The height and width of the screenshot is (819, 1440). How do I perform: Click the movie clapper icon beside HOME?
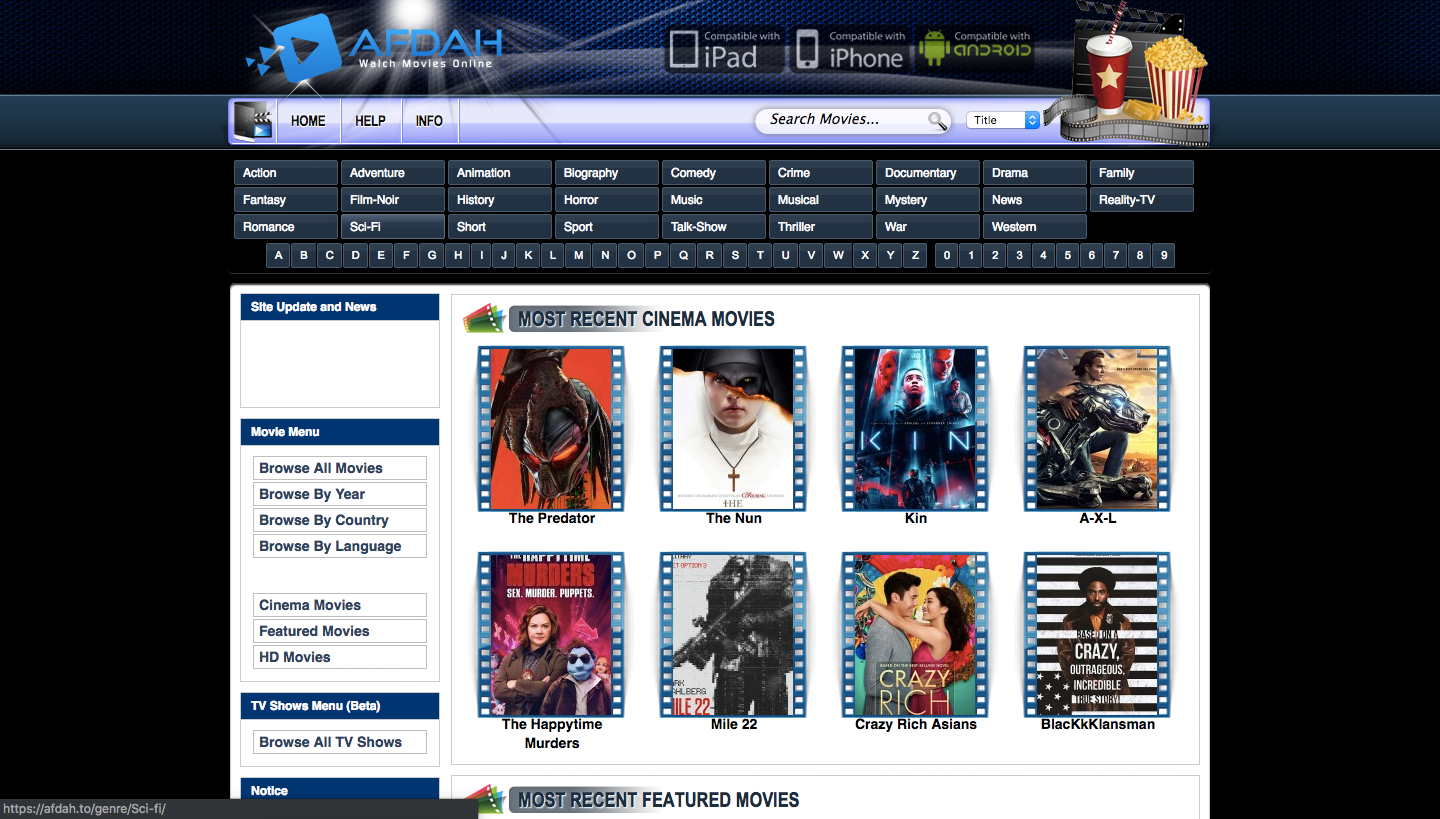click(x=253, y=122)
